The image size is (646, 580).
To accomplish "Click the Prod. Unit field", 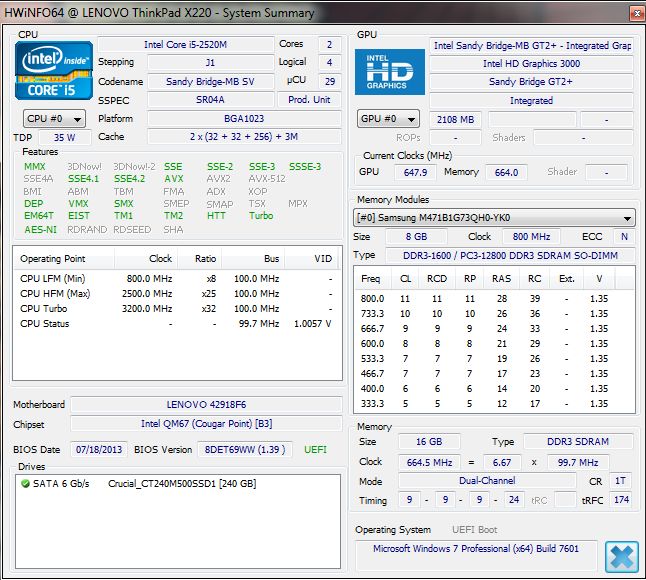I will tap(309, 100).
